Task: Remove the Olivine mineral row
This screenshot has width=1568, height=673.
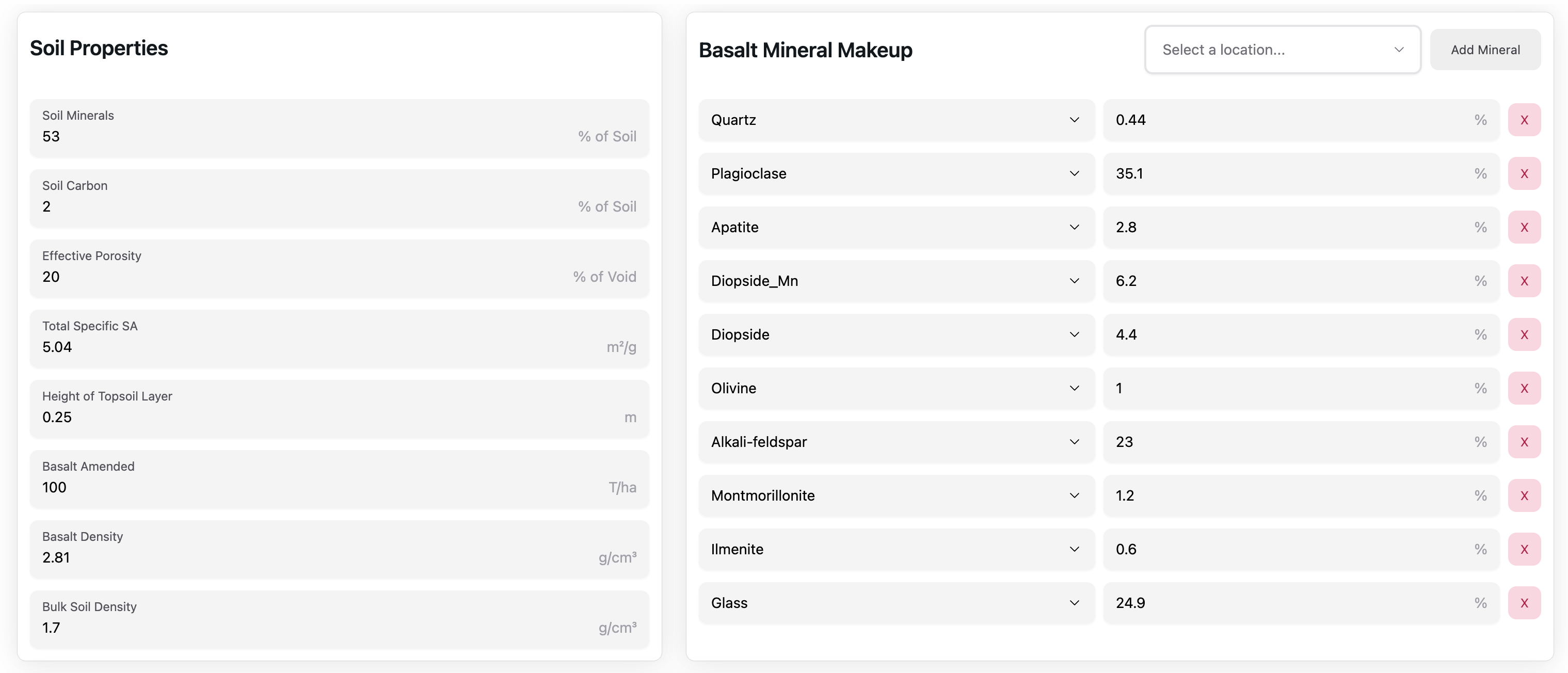Action: 1524,388
